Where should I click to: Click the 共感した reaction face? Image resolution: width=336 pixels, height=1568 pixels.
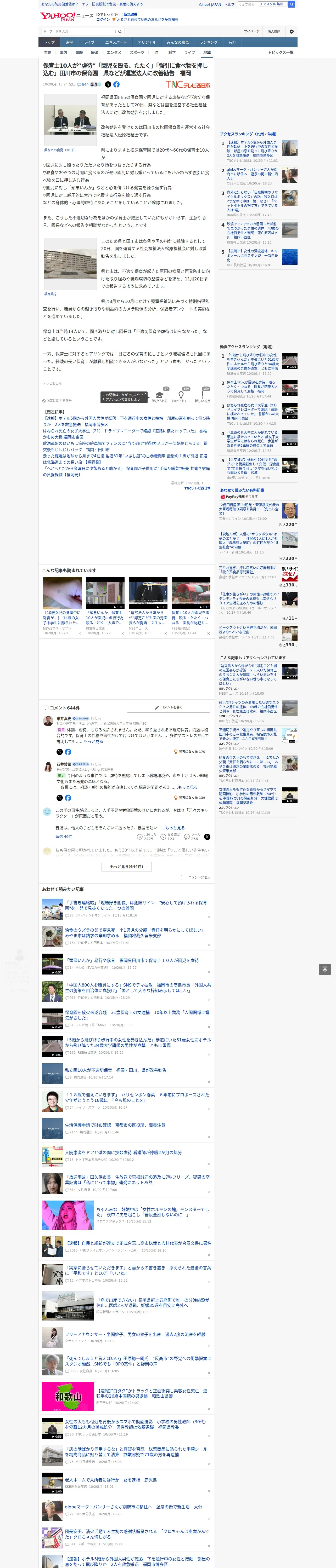140,837
